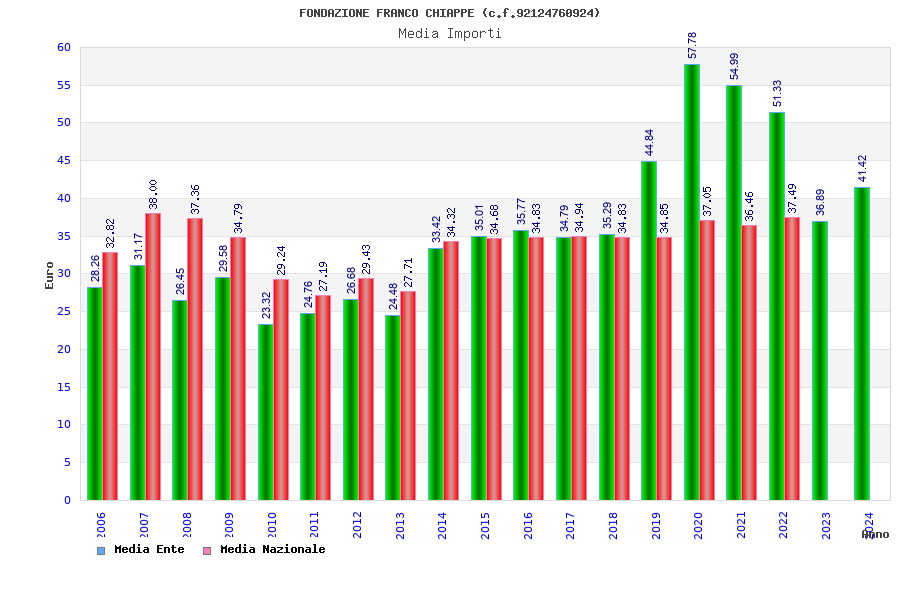Click the 2012 green bar labeled 26.68
The width and height of the screenshot is (900, 600).
(351, 400)
